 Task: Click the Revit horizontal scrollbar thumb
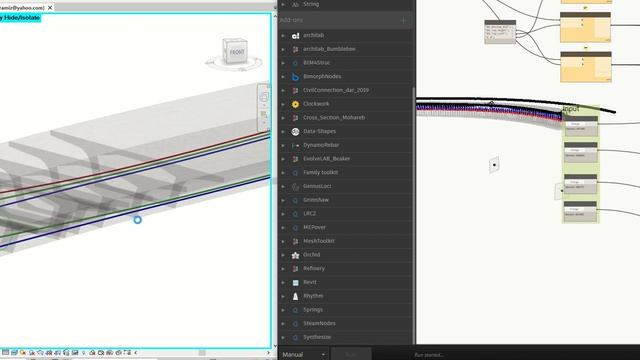pos(202,353)
